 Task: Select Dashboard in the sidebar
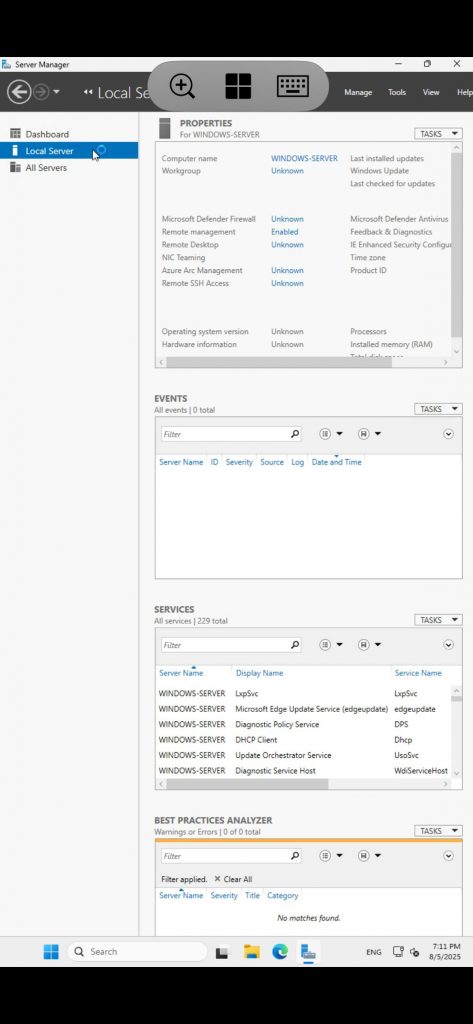tap(47, 134)
